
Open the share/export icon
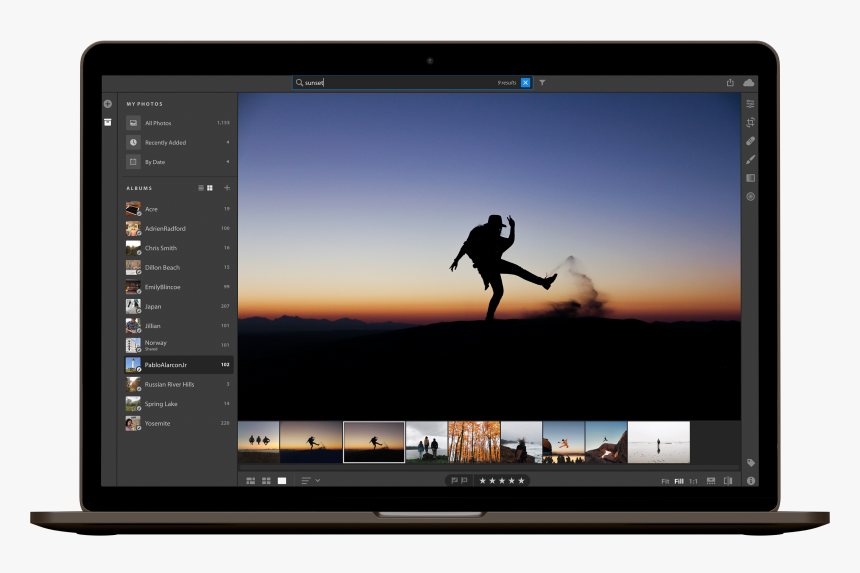(730, 82)
